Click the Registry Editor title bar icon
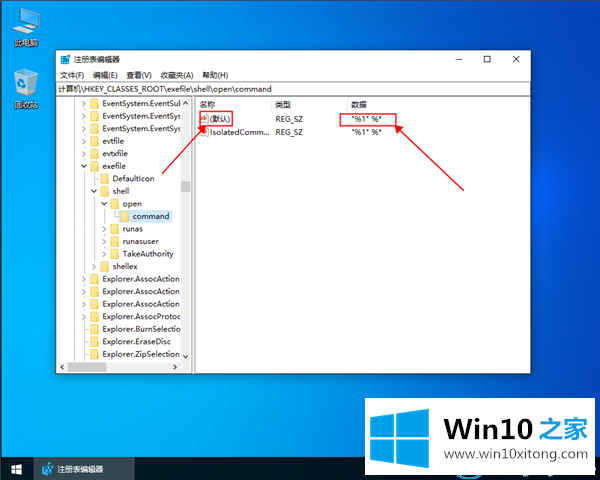Viewport: 600px width, 480px height. 65,59
